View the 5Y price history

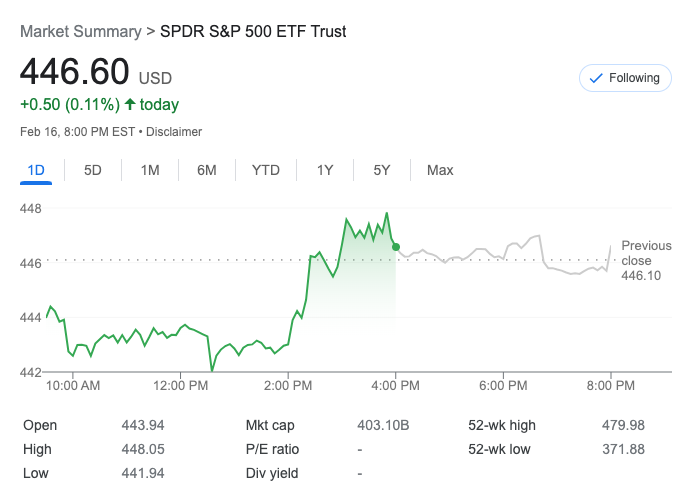tap(382, 170)
